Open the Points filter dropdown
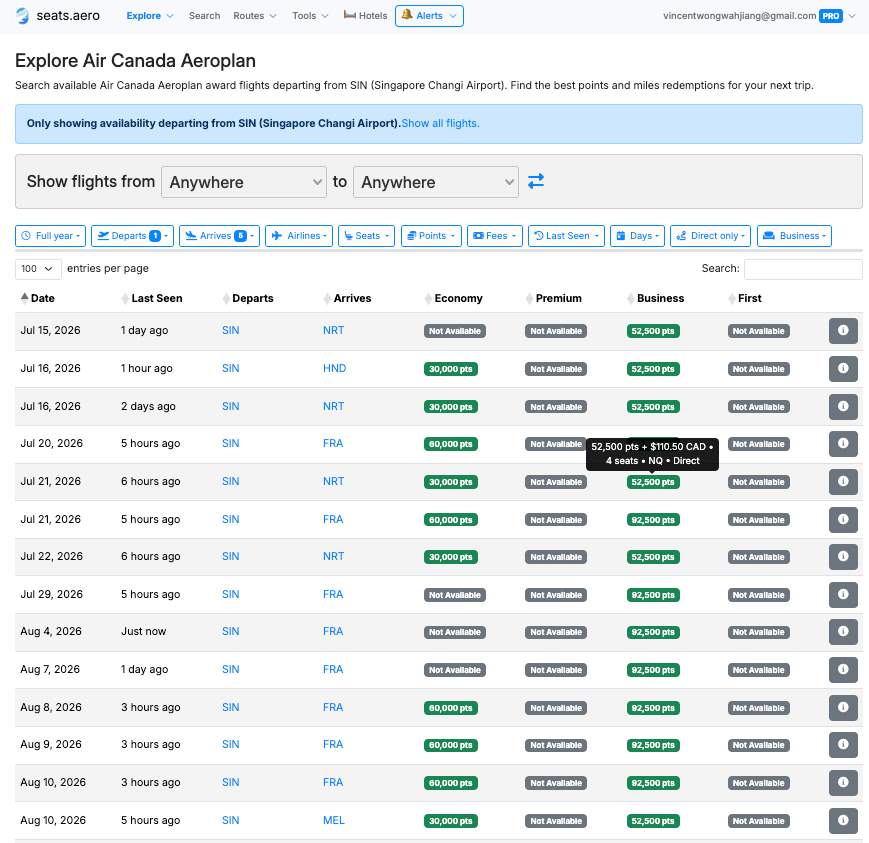This screenshot has height=843, width=869. click(431, 236)
